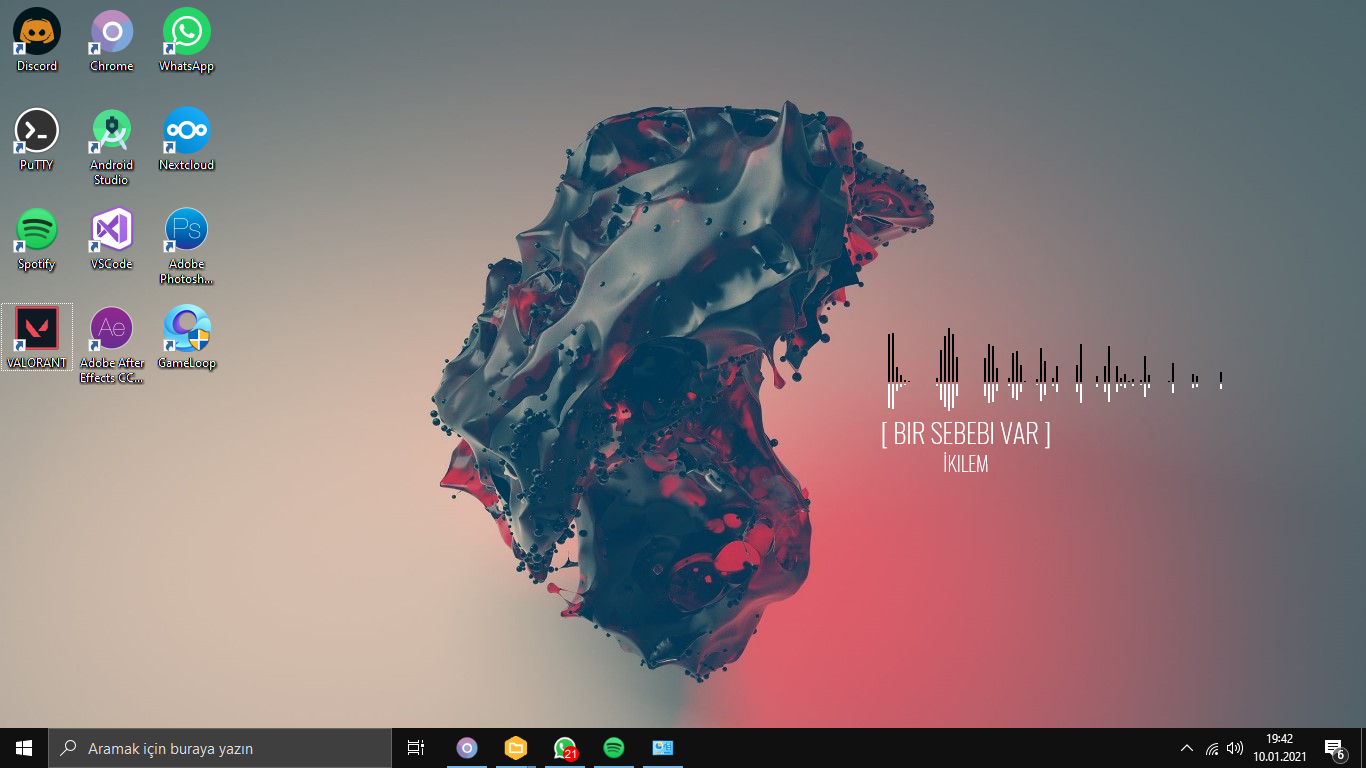Expand the hidden system tray icons

[1187, 748]
